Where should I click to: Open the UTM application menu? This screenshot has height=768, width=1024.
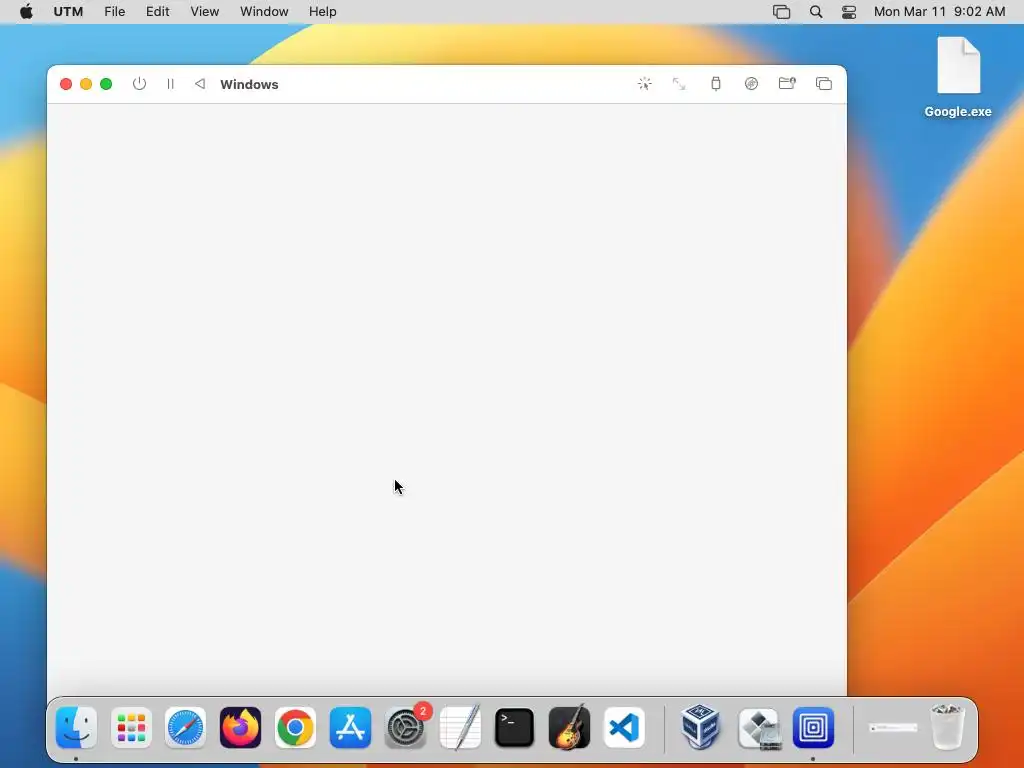tap(68, 12)
